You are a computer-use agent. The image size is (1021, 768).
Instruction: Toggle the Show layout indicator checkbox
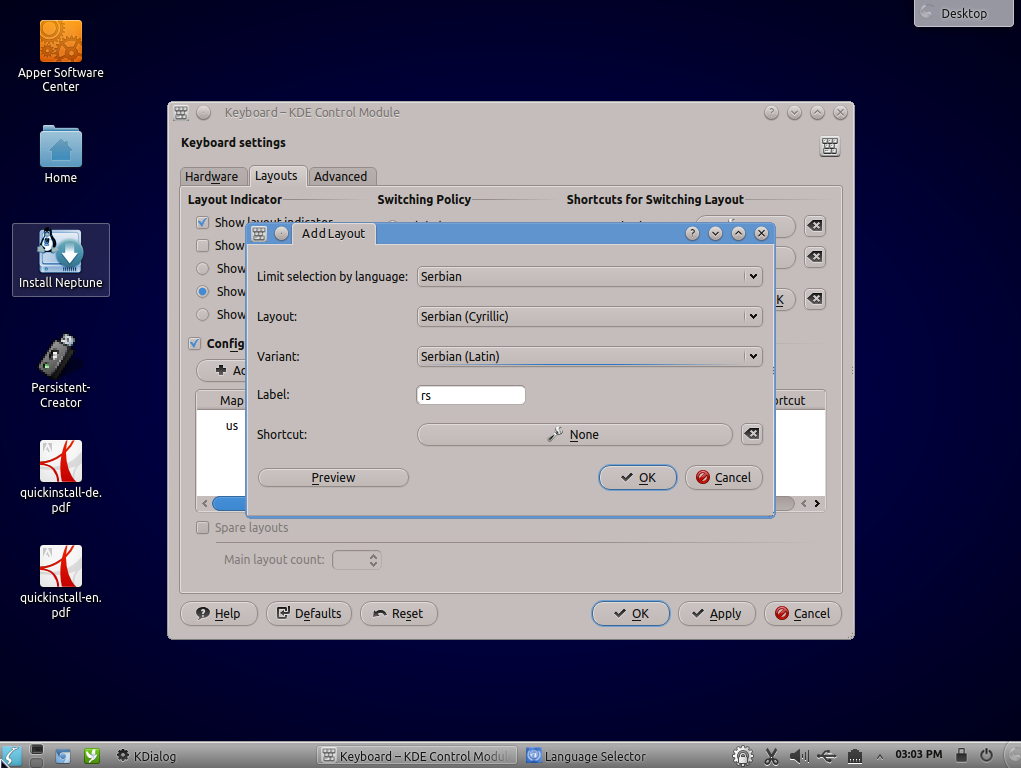[x=203, y=223]
